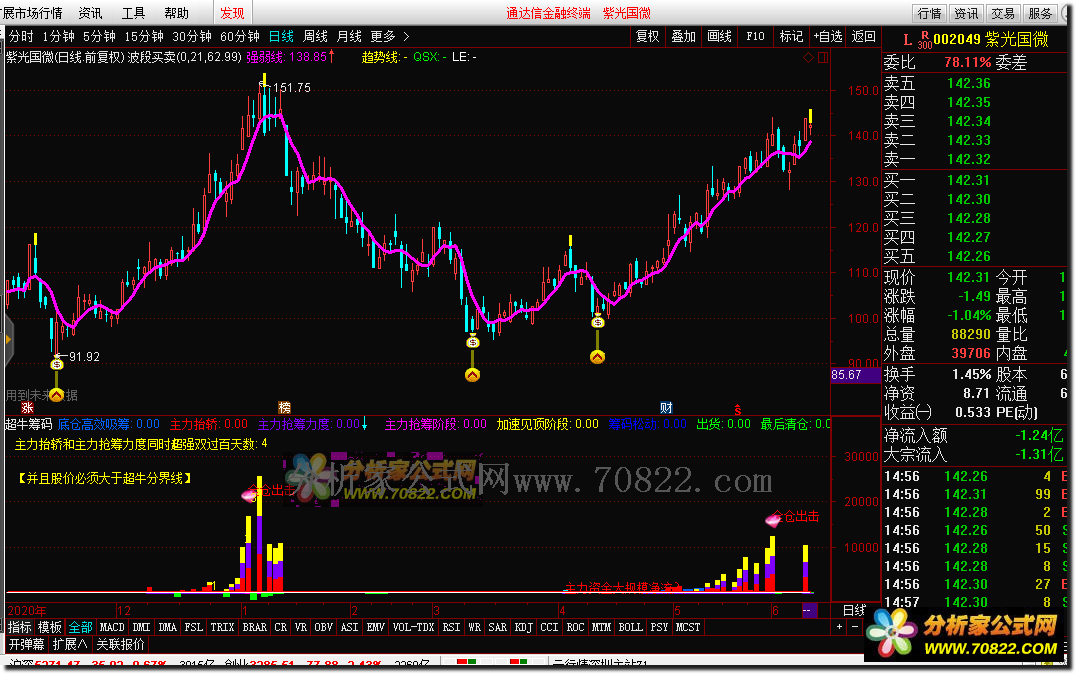The image size is (1077, 674).
Task: Click the 服务 button at top right
Action: [1040, 13]
